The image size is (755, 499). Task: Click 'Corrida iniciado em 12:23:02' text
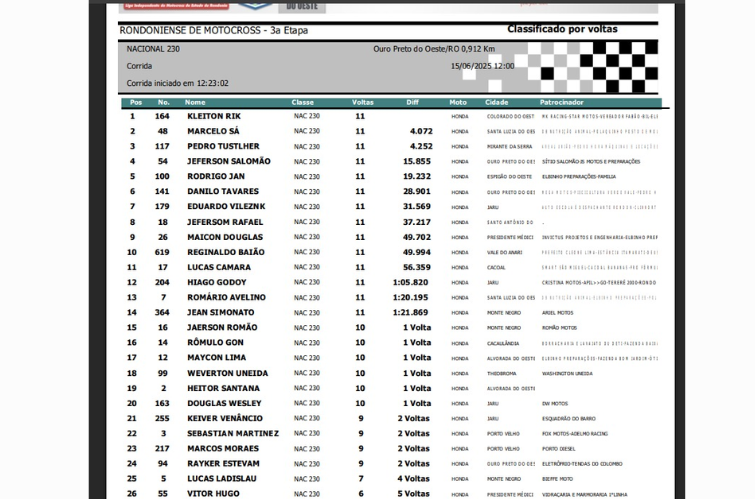pos(177,83)
